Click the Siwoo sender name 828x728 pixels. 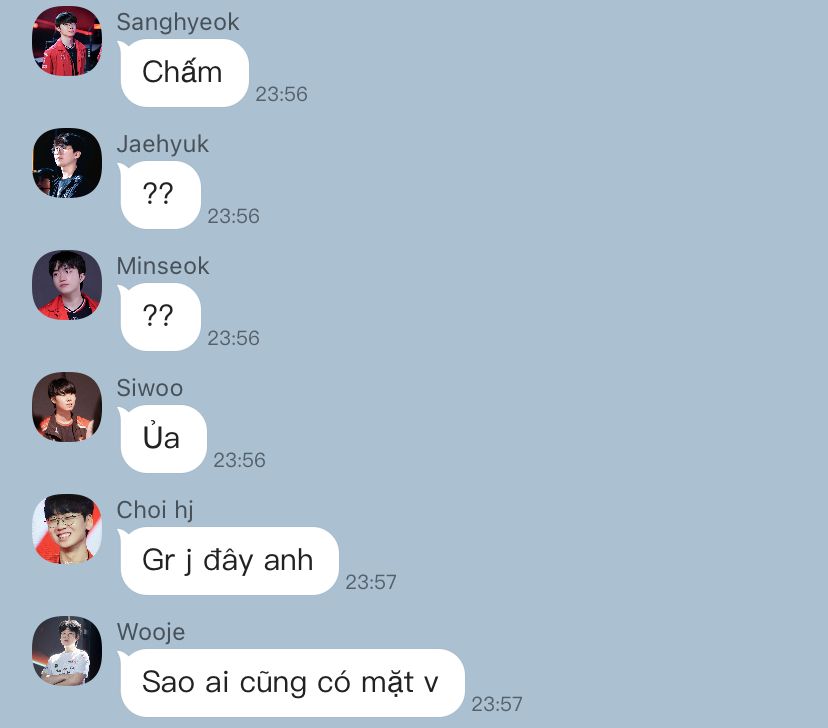(150, 388)
